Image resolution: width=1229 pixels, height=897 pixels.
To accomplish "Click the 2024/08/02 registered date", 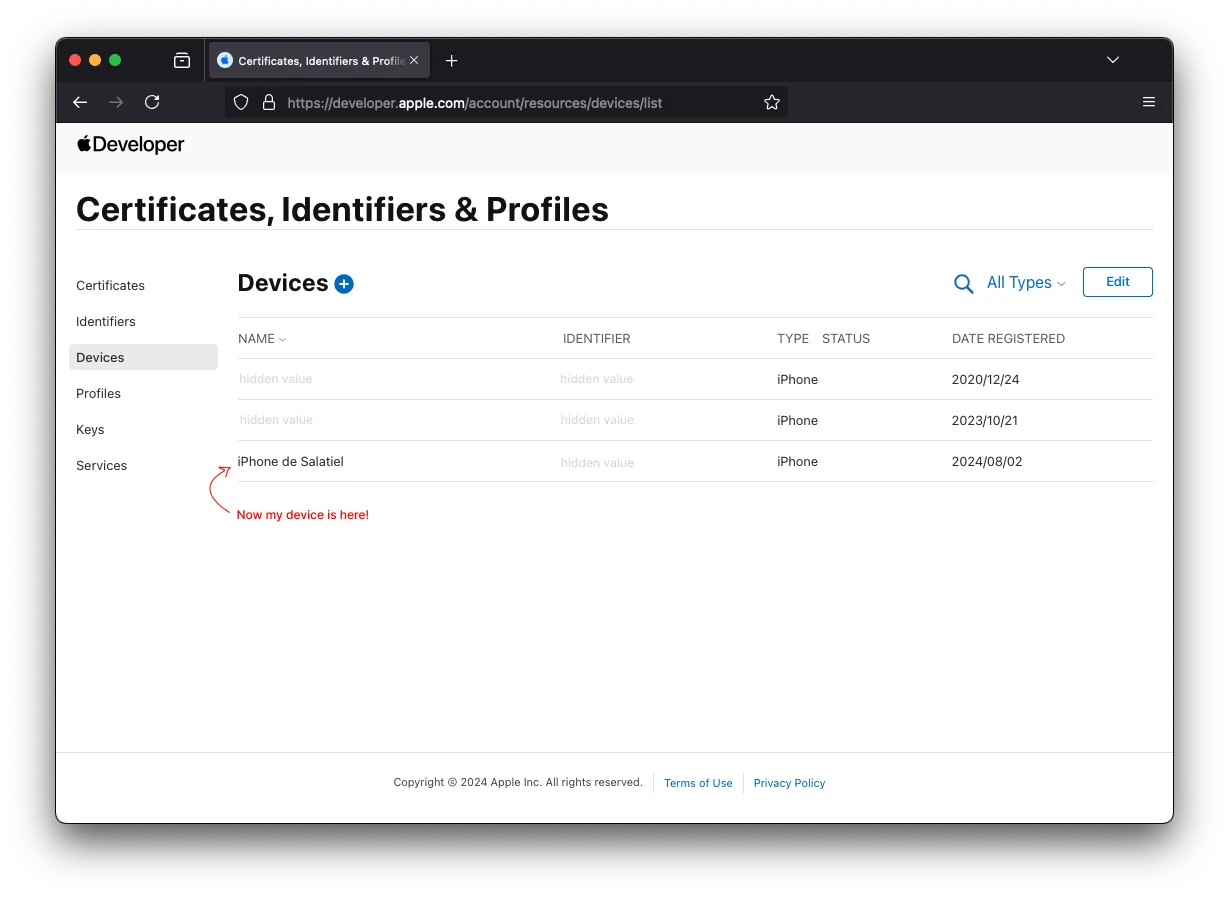I will pos(987,462).
